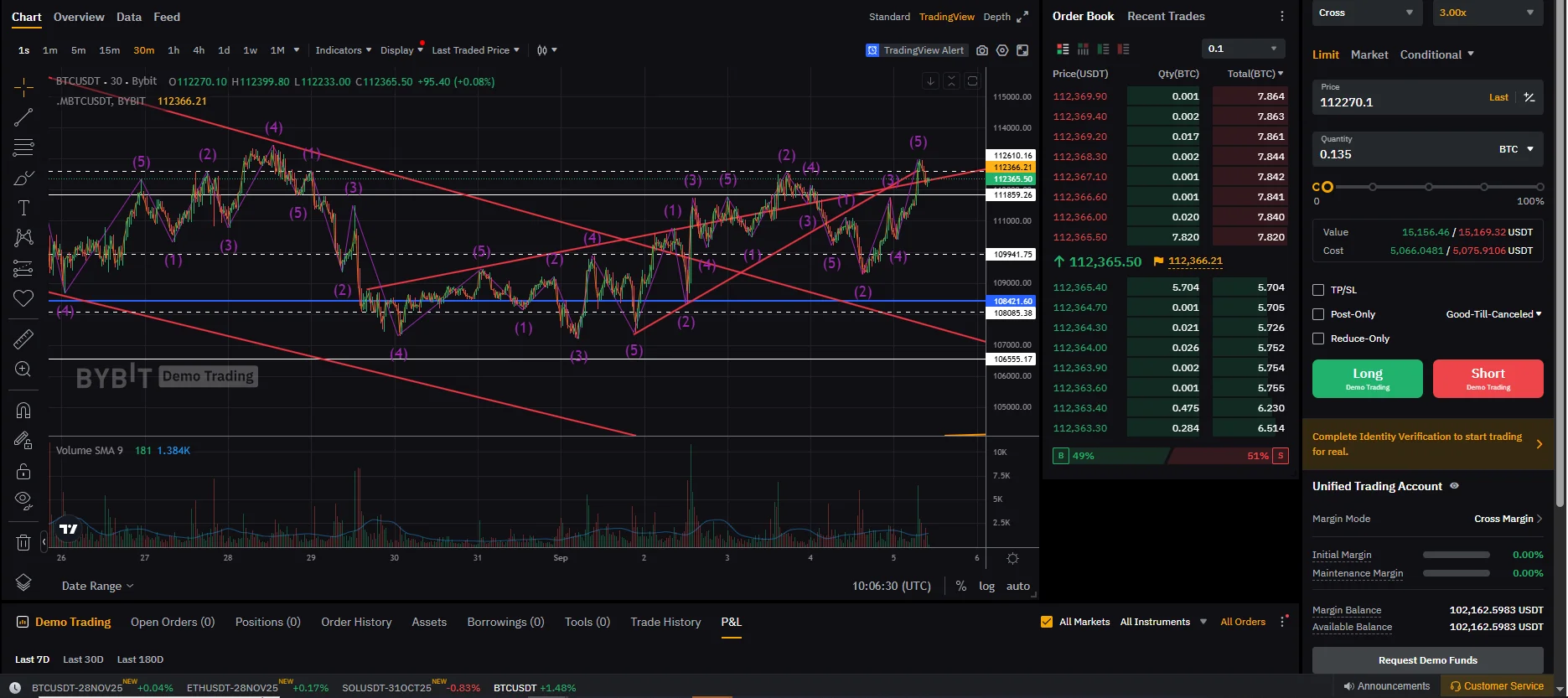Activate the zoom in tool

coord(23,369)
